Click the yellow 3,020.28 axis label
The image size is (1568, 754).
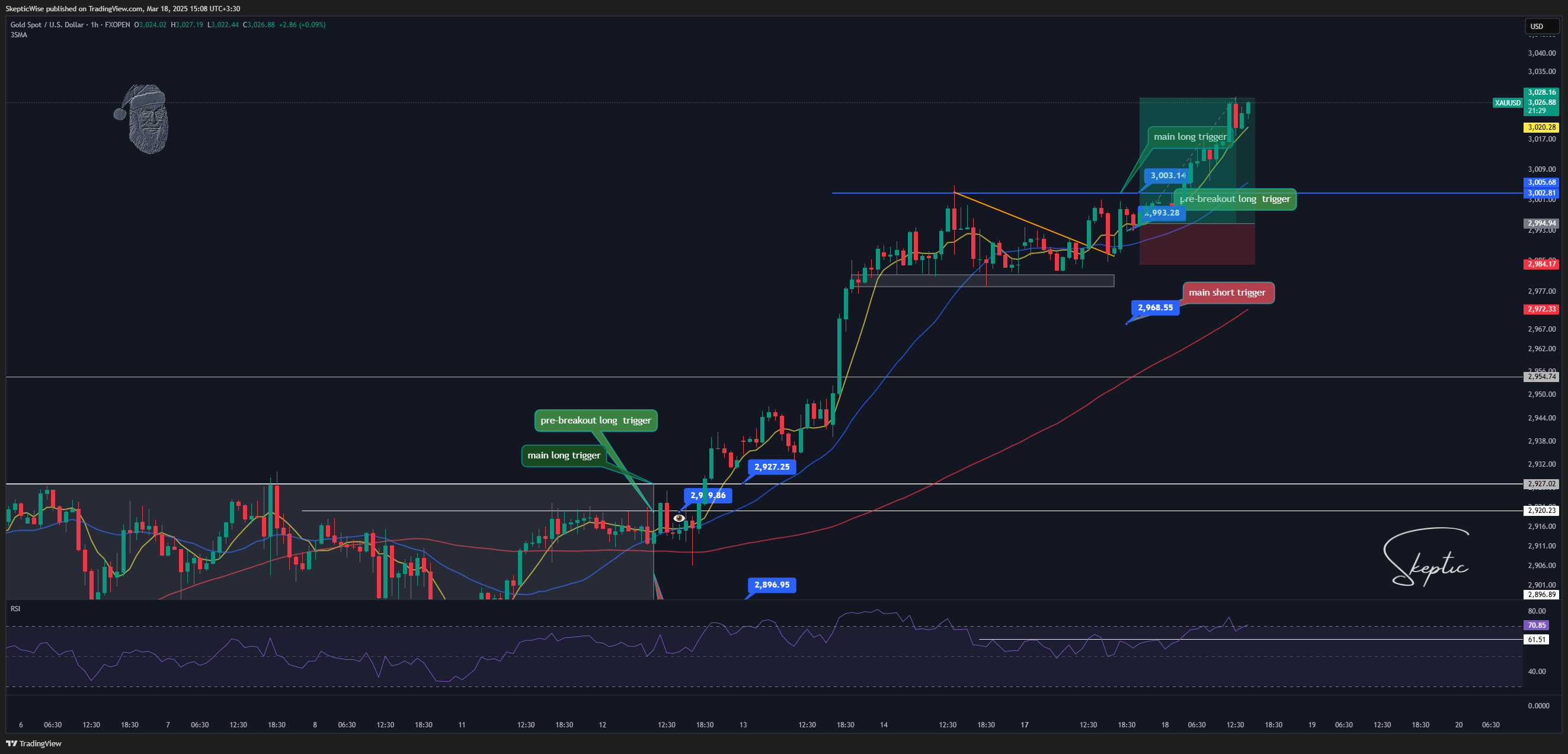coord(1541,127)
